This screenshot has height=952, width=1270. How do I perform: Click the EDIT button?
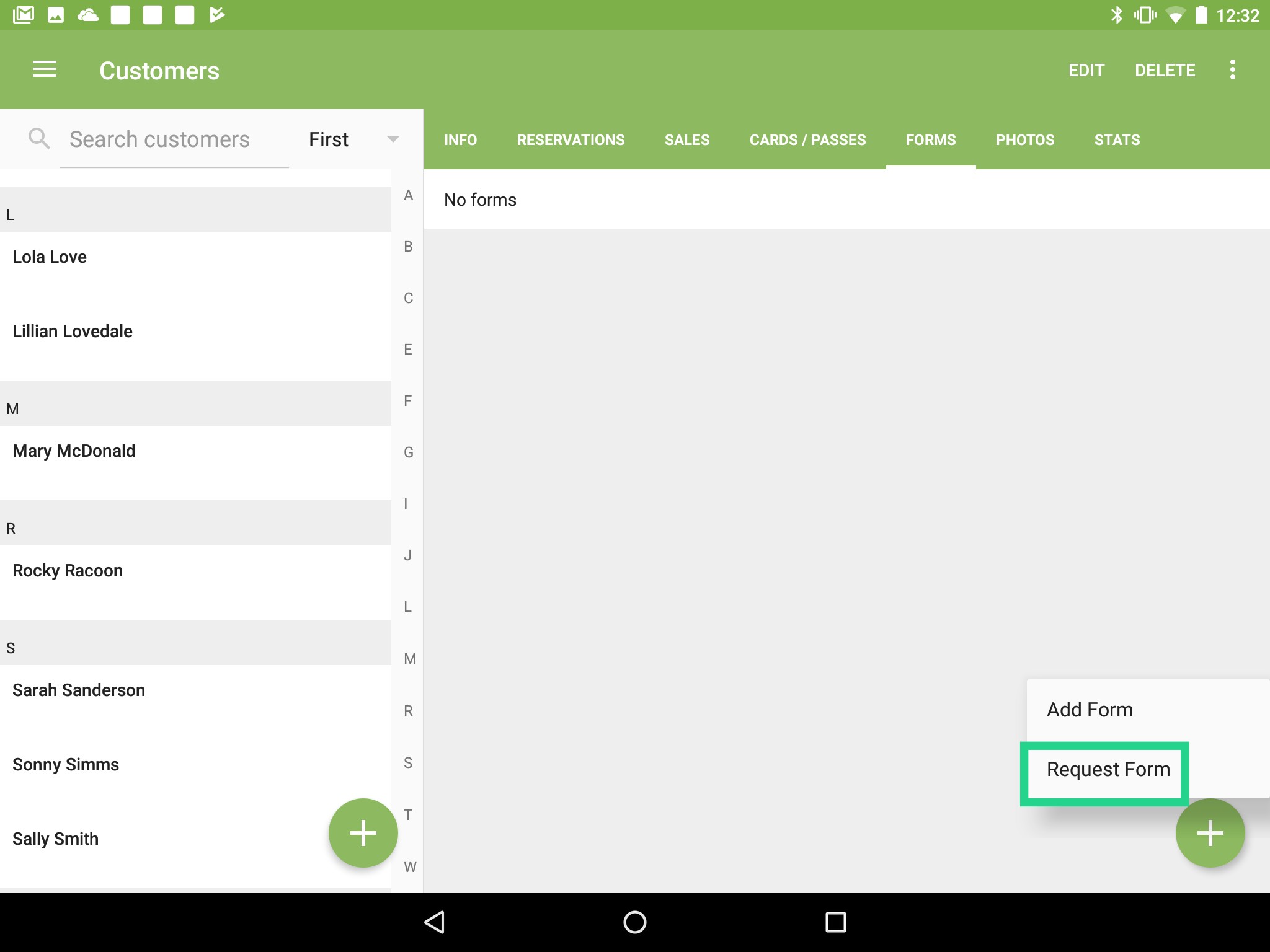pos(1086,69)
